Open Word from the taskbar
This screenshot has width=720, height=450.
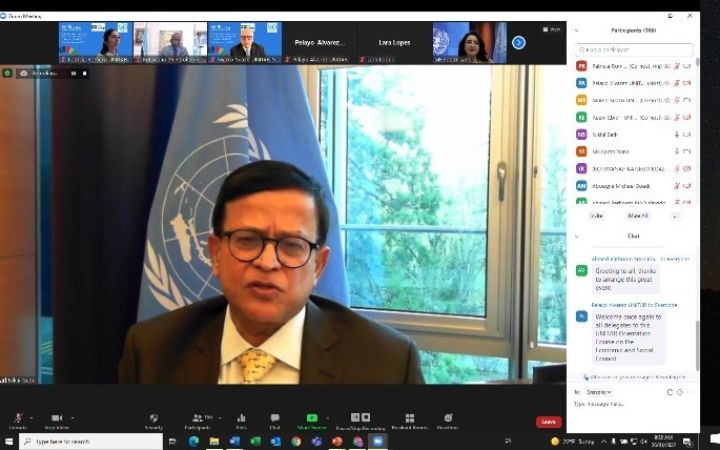tap(235, 441)
